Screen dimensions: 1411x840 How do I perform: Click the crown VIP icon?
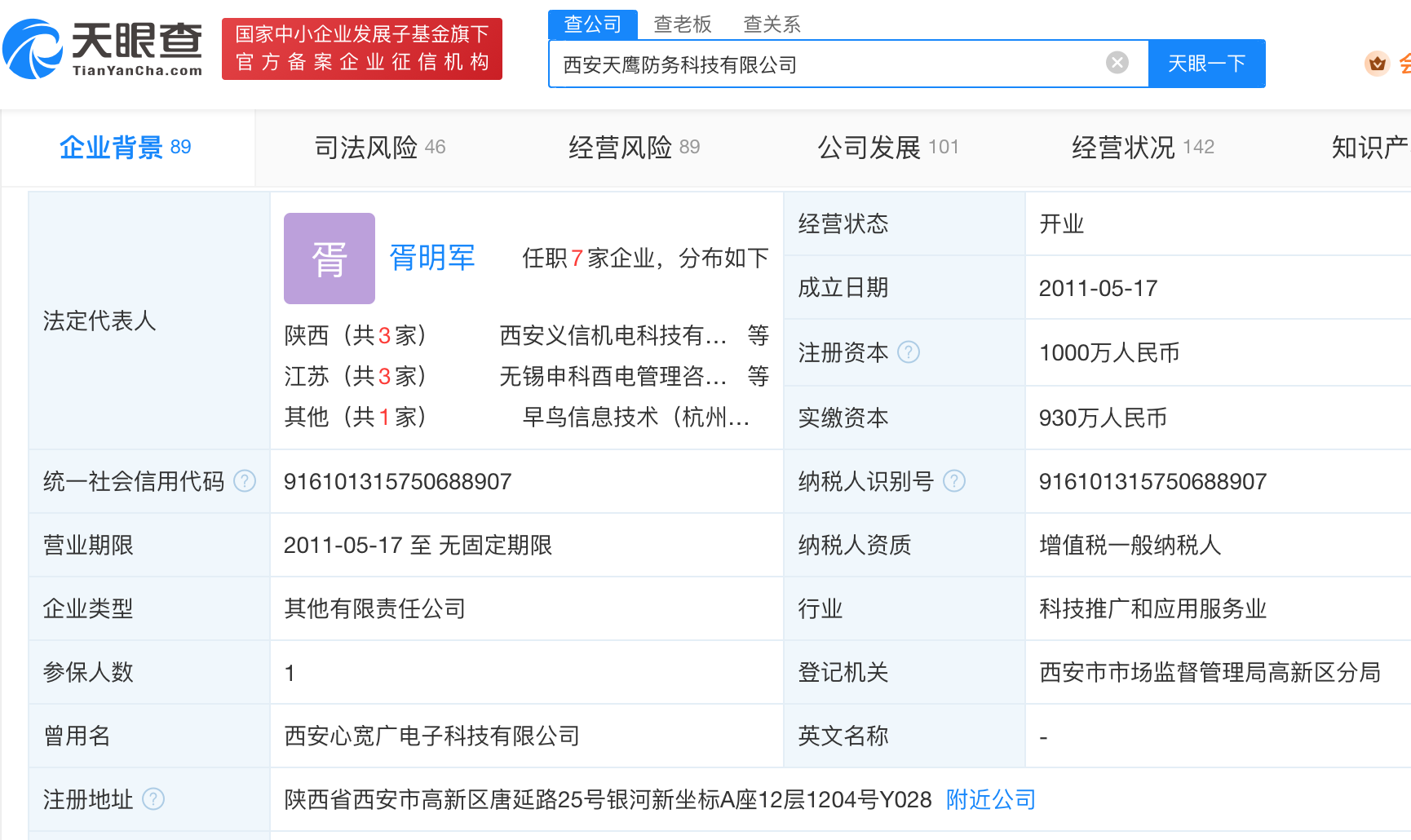tap(1378, 64)
